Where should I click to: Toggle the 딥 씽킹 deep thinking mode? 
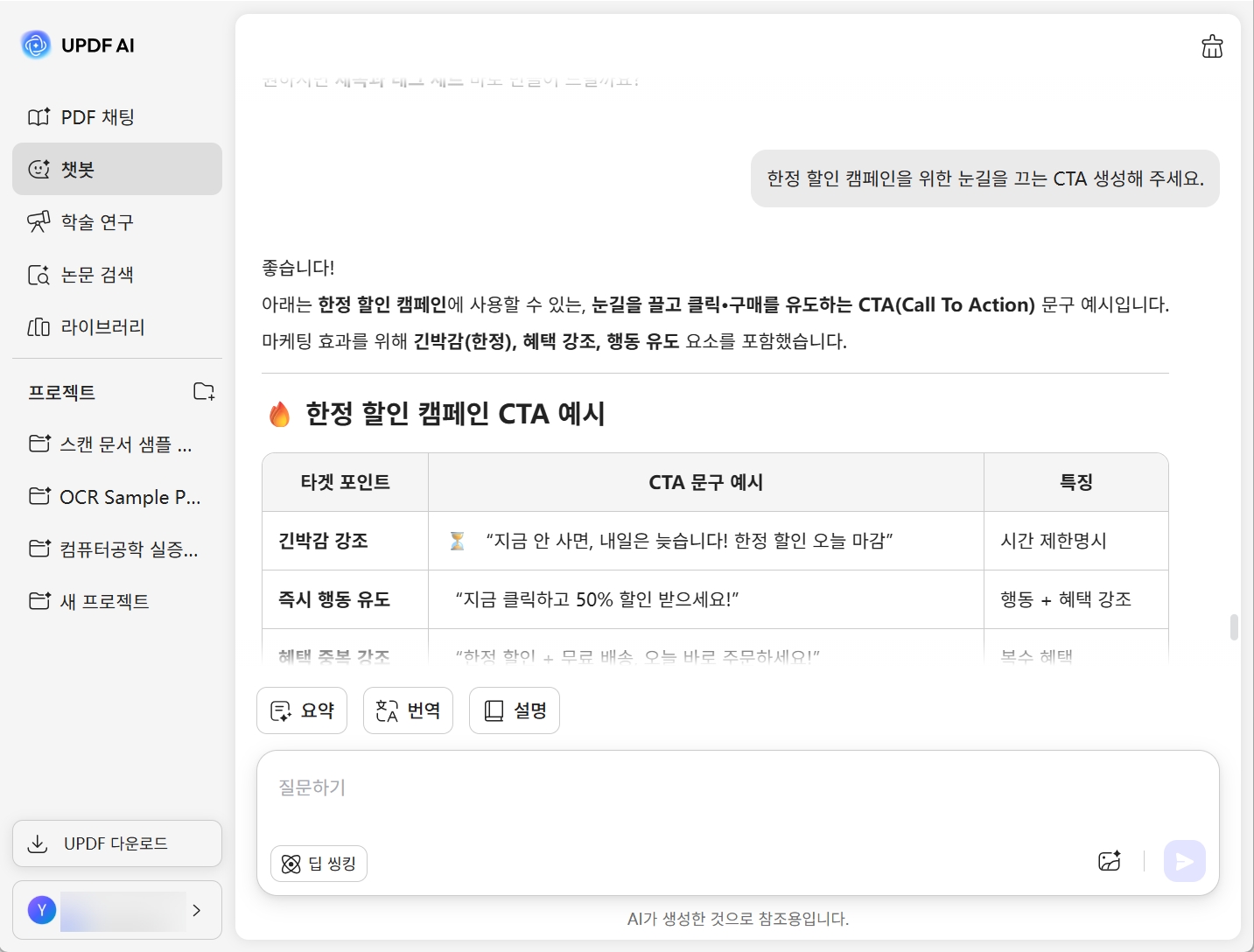(x=319, y=864)
